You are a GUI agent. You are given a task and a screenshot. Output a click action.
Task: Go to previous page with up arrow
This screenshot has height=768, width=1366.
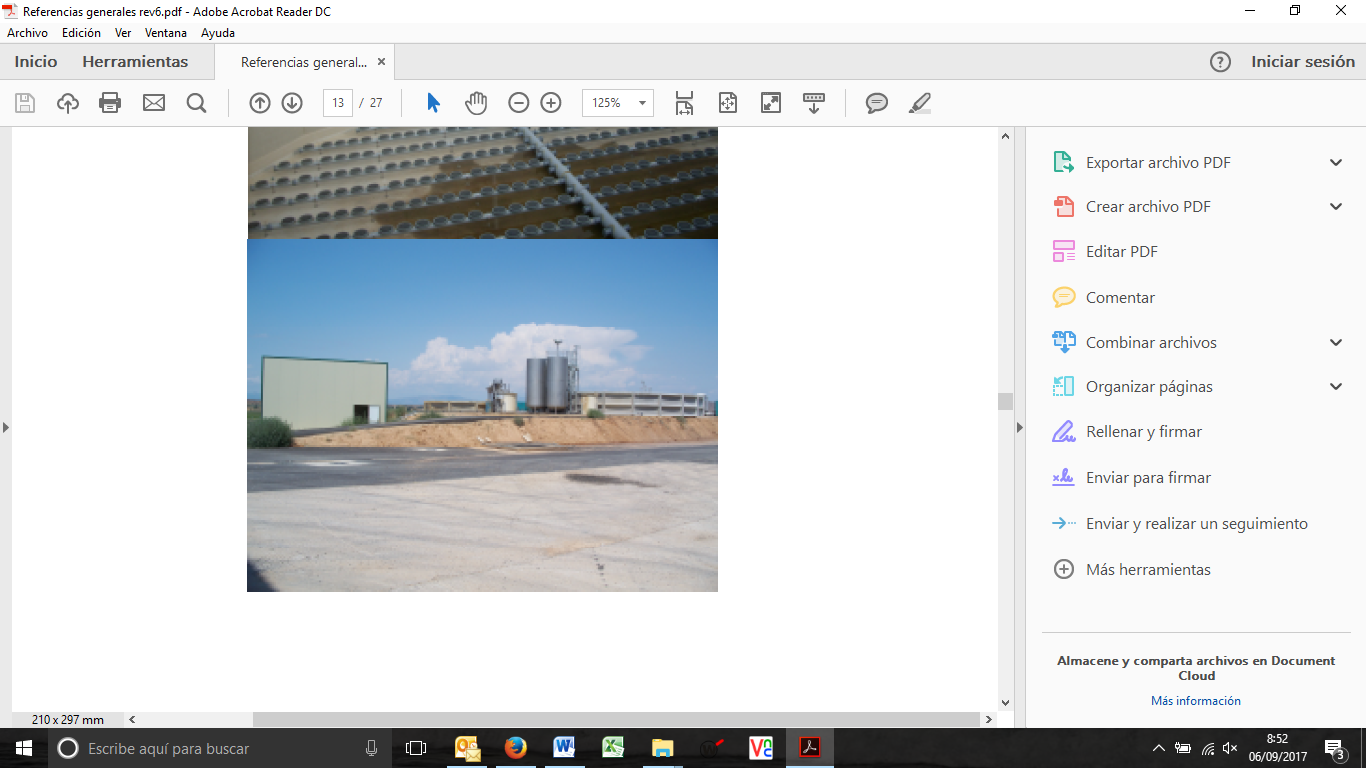[x=259, y=103]
